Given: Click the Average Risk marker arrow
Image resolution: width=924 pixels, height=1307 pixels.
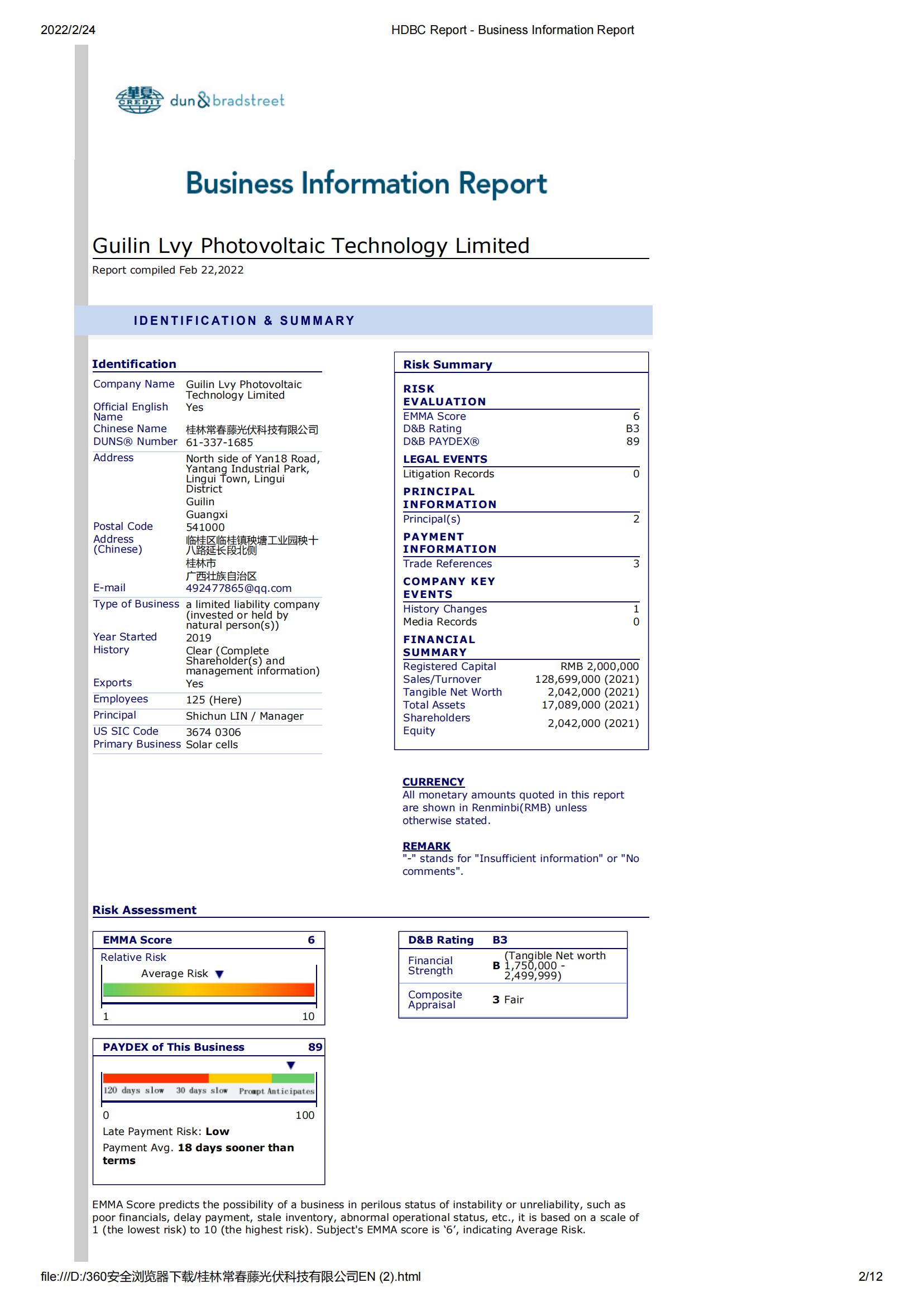Looking at the screenshot, I should (219, 974).
